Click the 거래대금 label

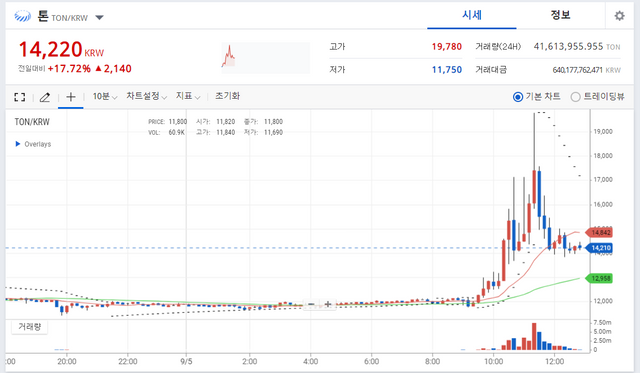tap(491, 70)
